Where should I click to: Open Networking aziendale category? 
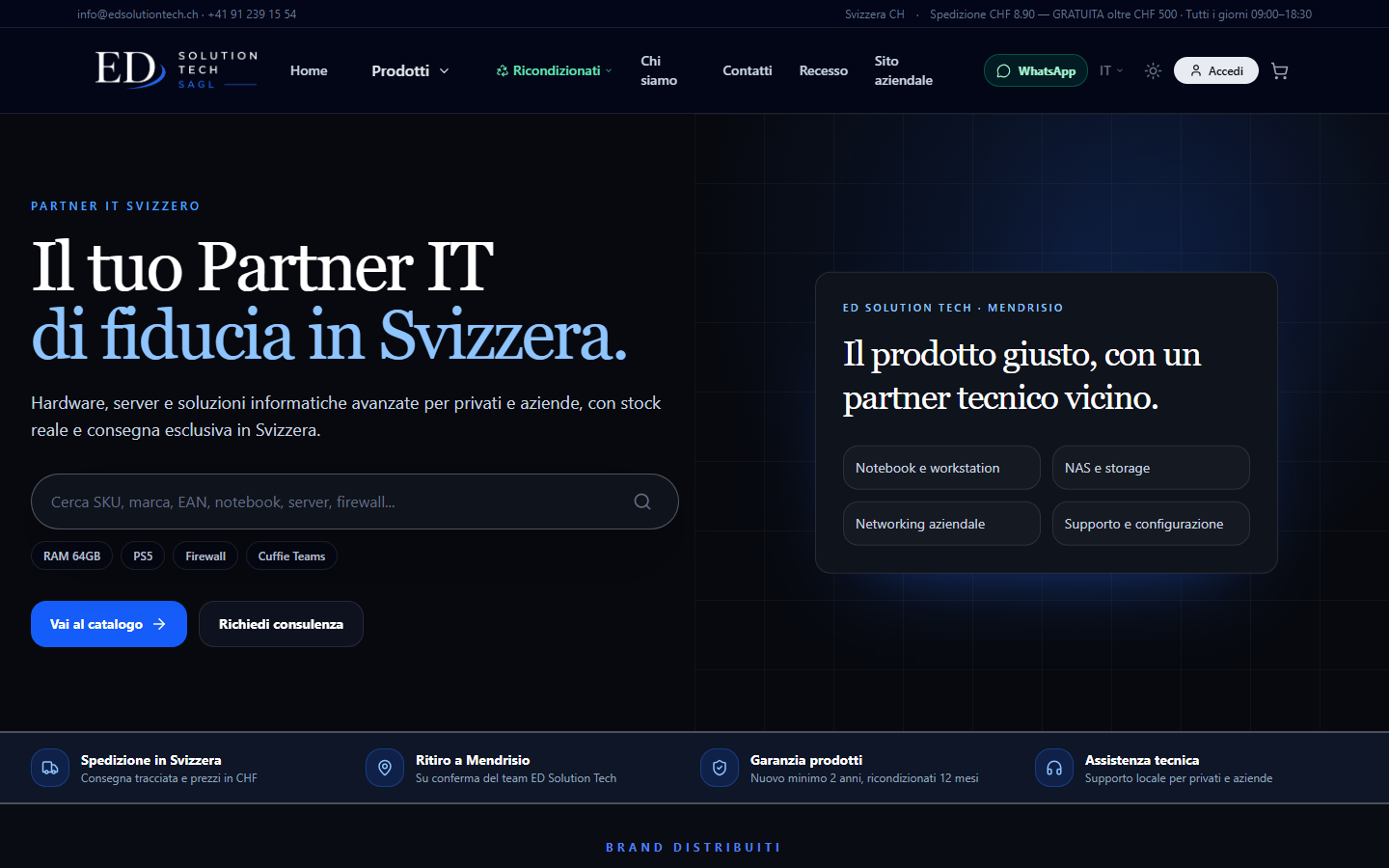click(941, 524)
